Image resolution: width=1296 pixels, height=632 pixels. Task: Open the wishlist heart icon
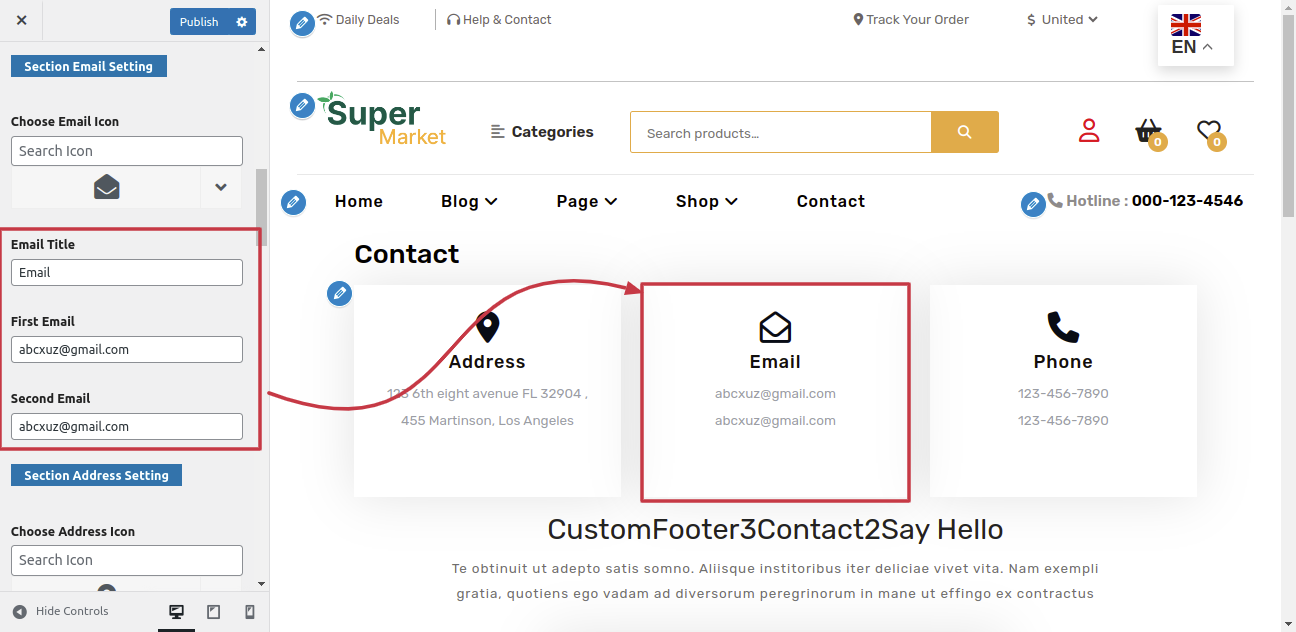tap(1209, 131)
